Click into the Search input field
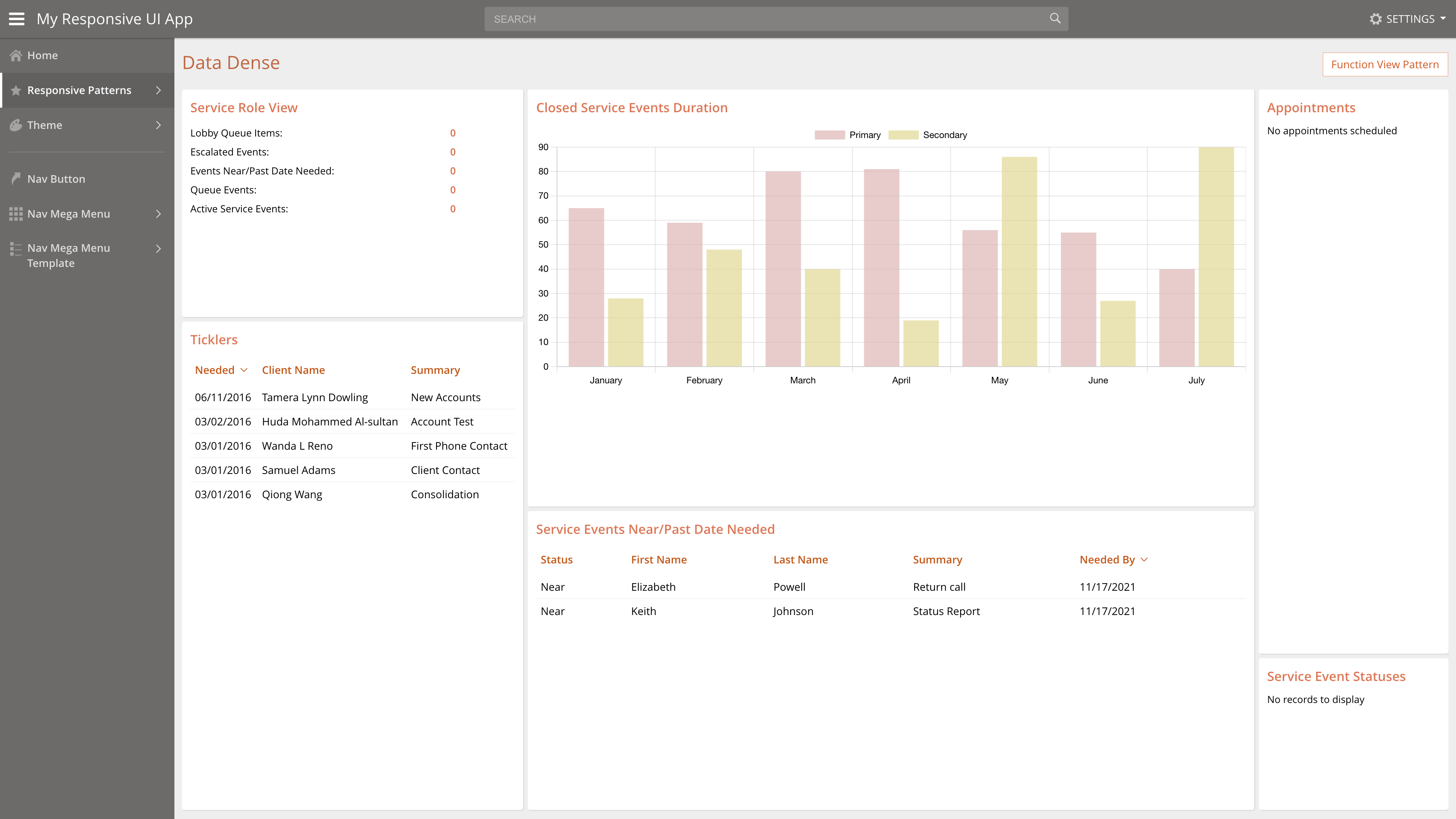1456x819 pixels. coord(763,19)
